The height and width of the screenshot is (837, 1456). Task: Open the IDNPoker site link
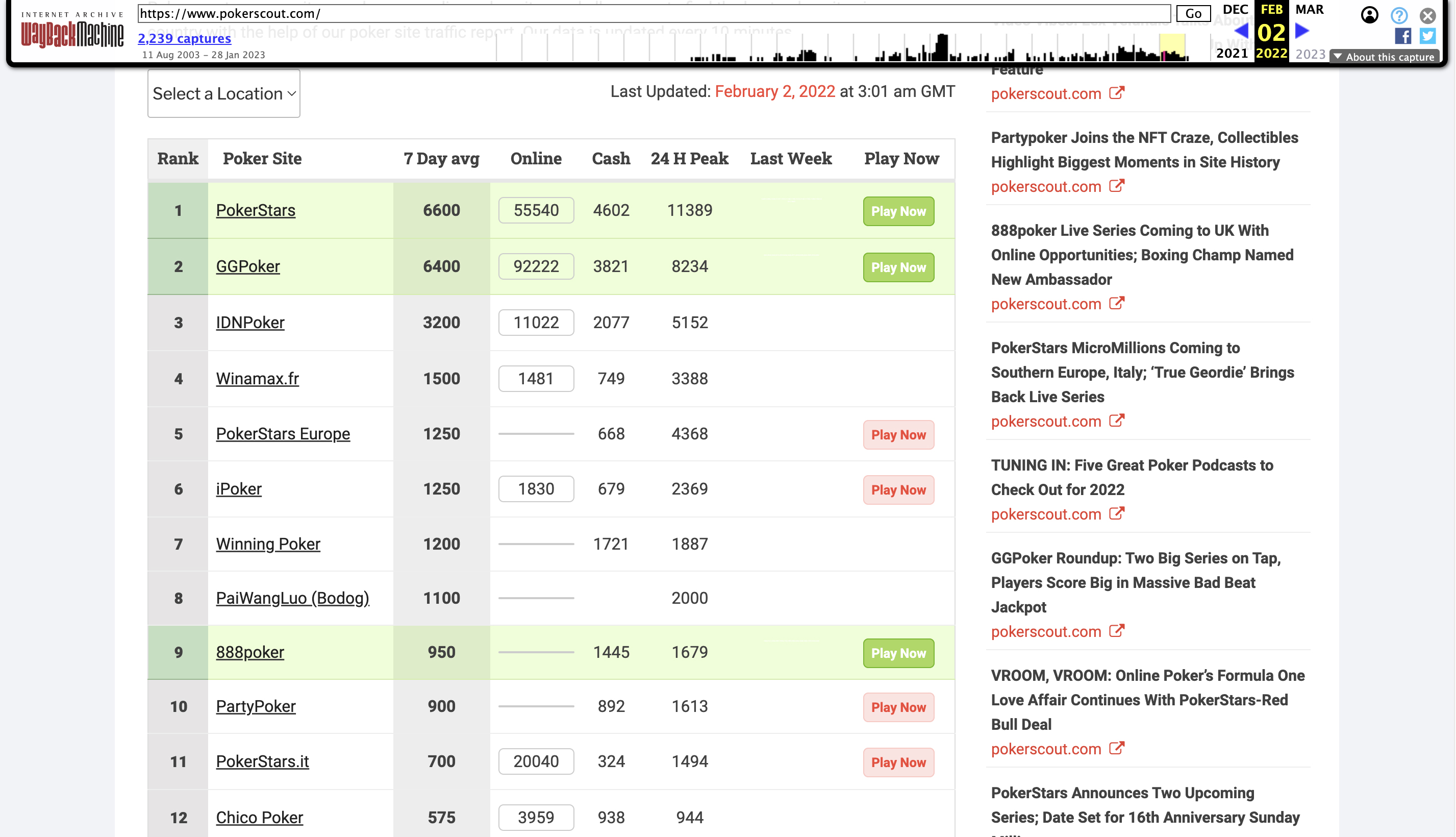click(250, 323)
